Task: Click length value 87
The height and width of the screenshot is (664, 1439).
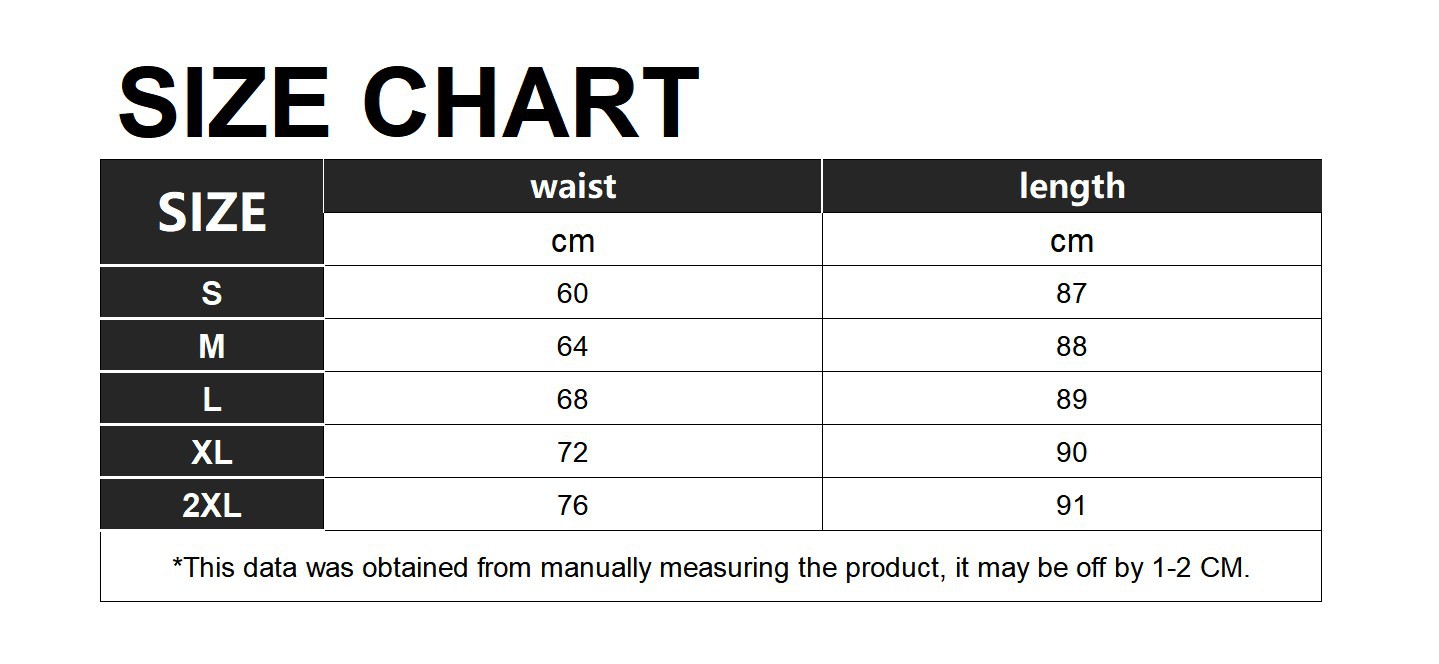Action: (1071, 293)
